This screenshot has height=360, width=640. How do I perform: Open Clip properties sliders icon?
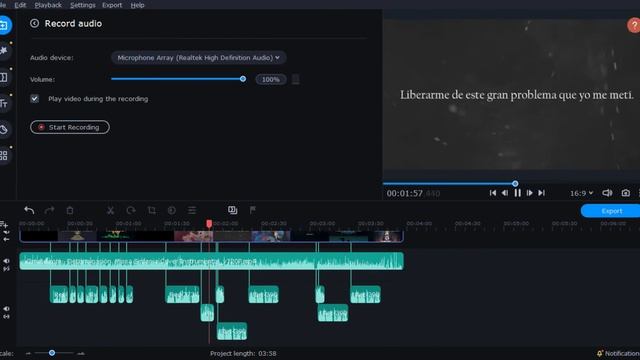(192, 210)
